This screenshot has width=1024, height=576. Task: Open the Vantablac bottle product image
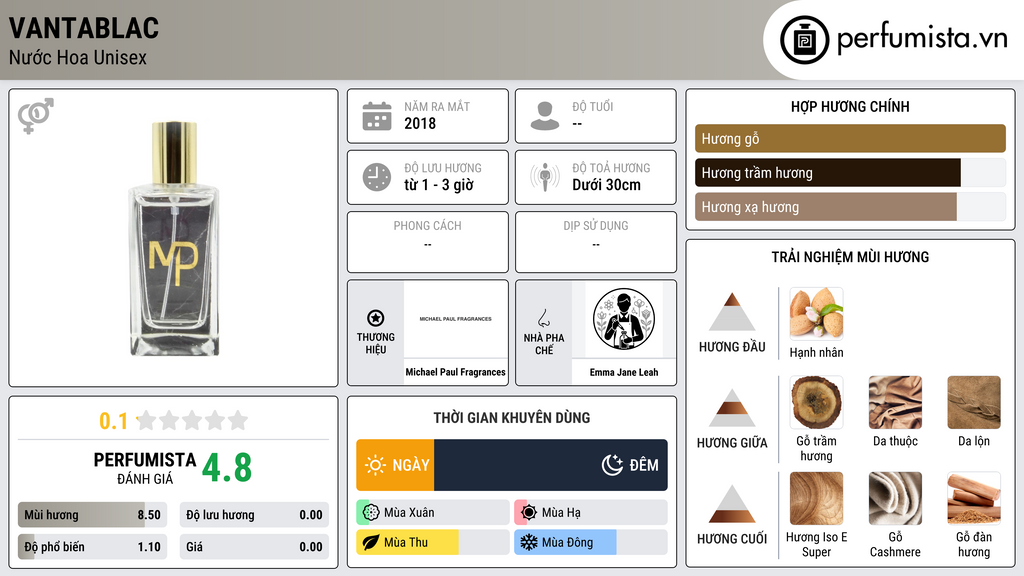tap(174, 238)
